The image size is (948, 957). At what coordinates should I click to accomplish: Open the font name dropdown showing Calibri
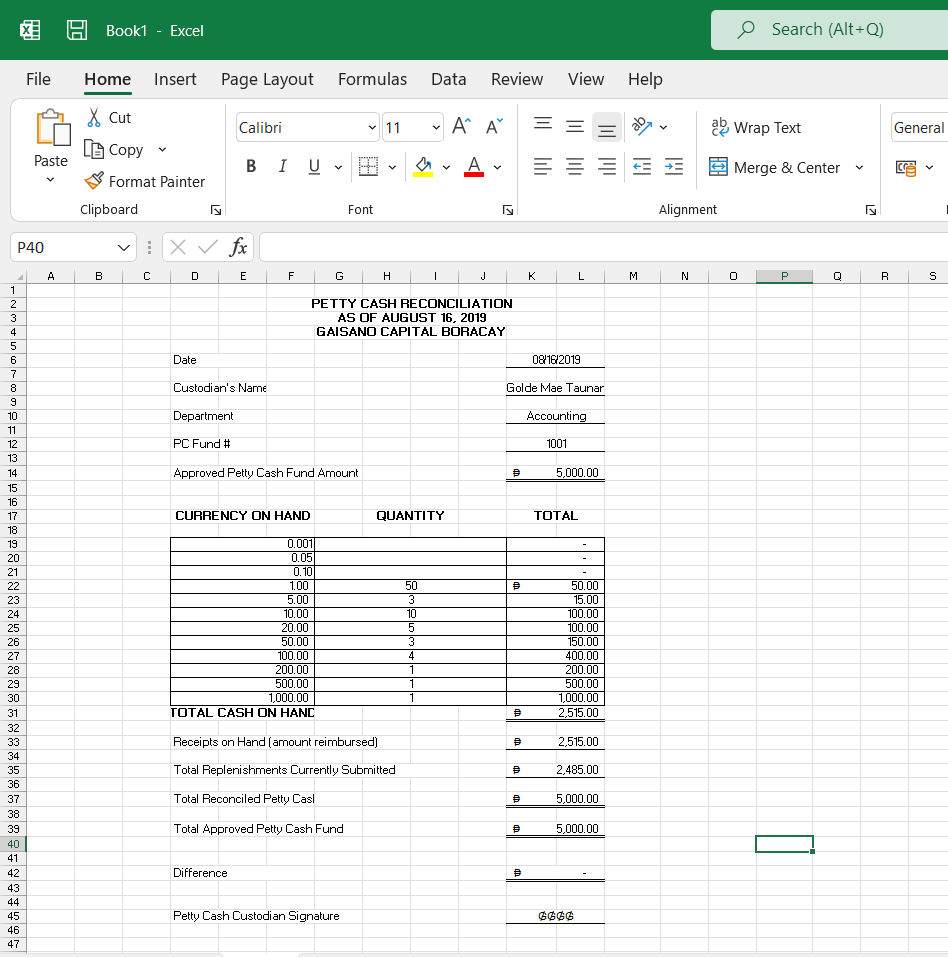click(372, 127)
